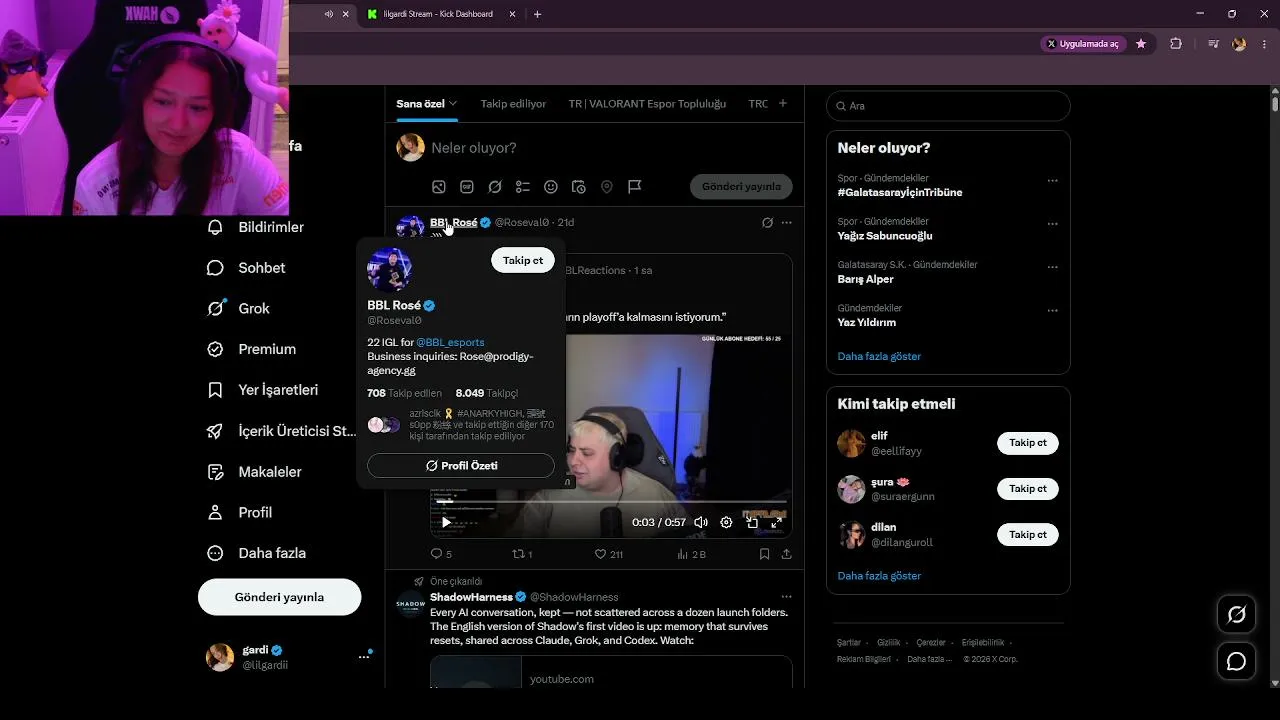Follow elif with Takip et
The width and height of the screenshot is (1280, 720).
1028,443
